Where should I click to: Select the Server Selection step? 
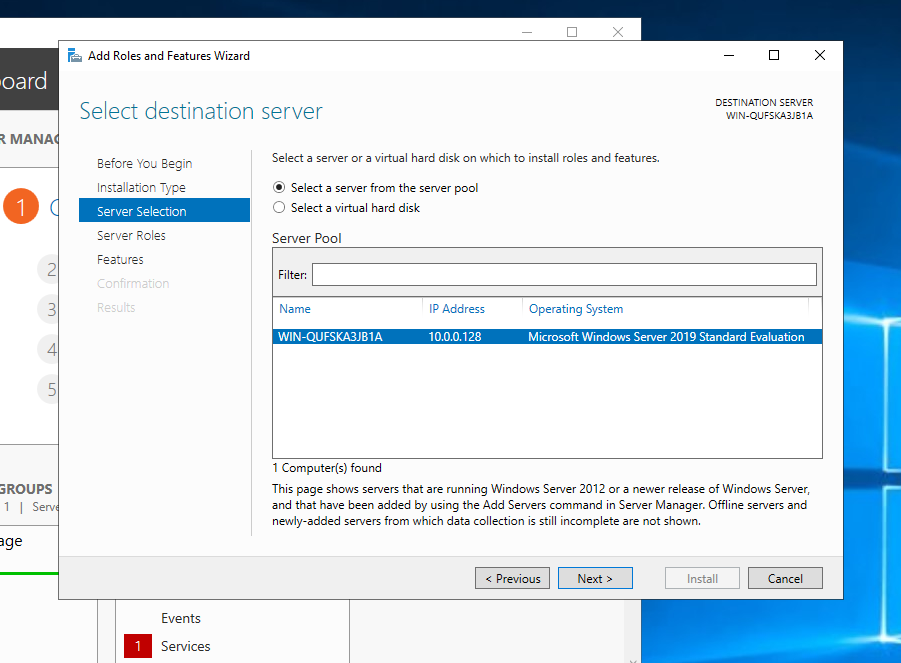pyautogui.click(x=164, y=211)
